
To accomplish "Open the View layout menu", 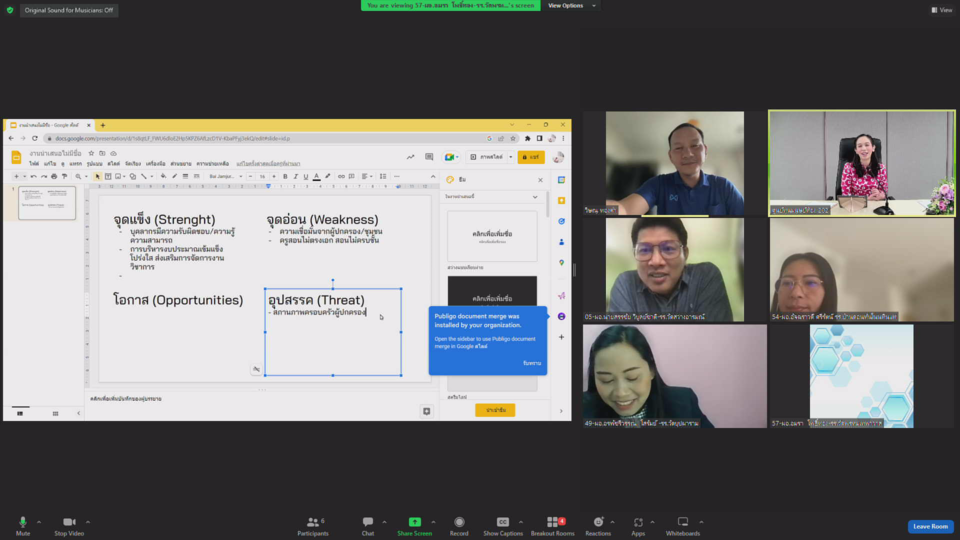I will [x=941, y=10].
